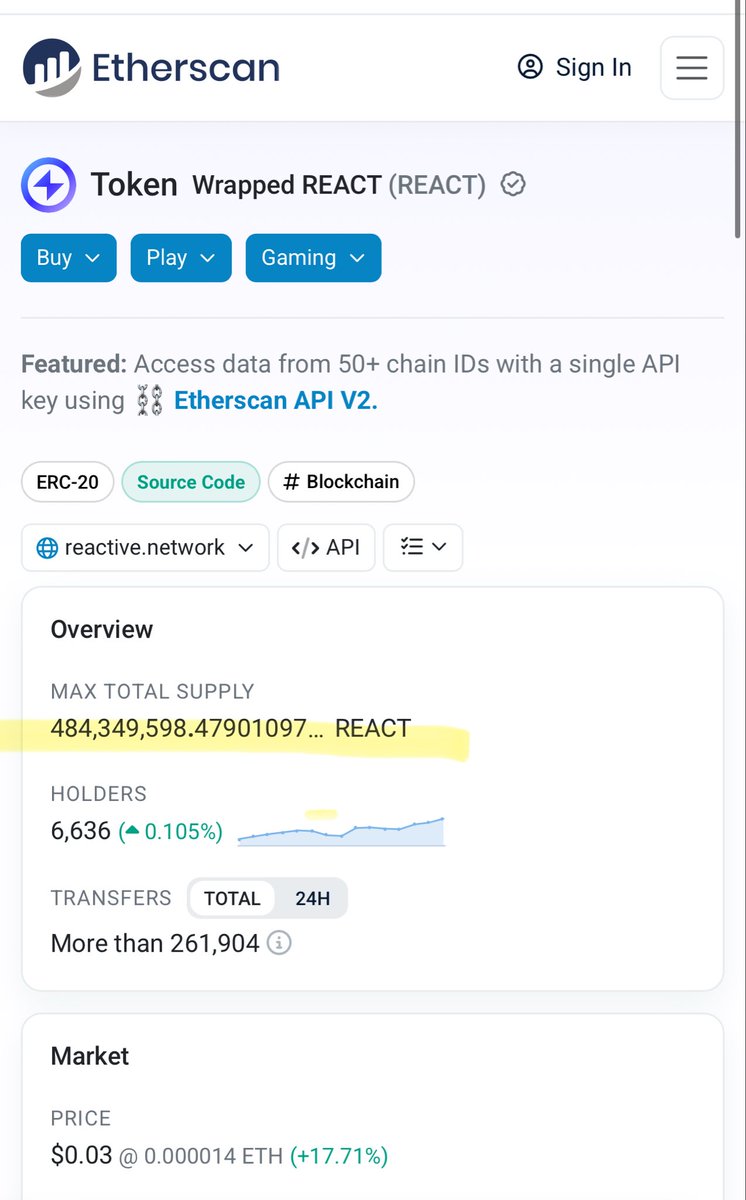Click the info icon beside transfers count

(x=279, y=943)
